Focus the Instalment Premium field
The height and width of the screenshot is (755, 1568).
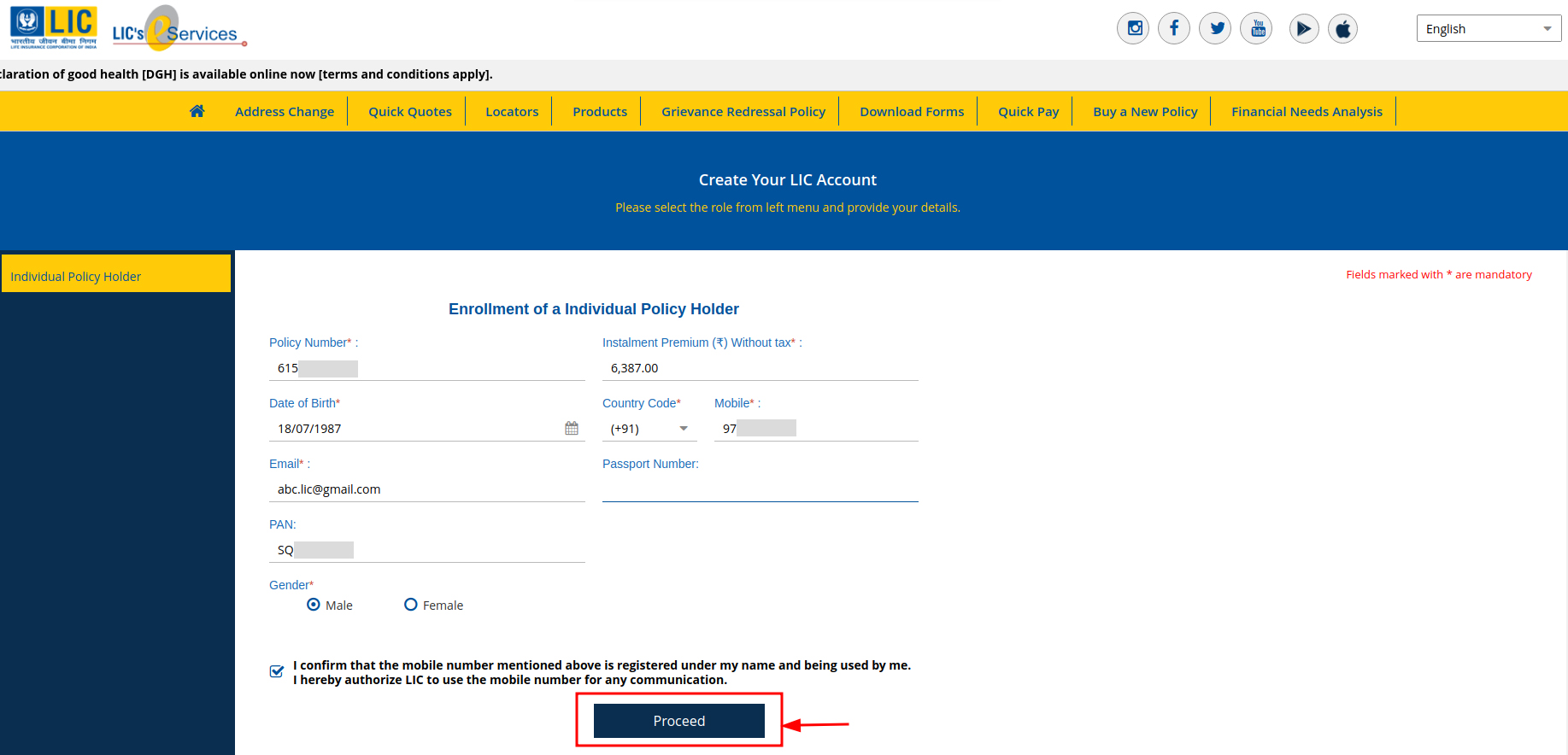(761, 368)
